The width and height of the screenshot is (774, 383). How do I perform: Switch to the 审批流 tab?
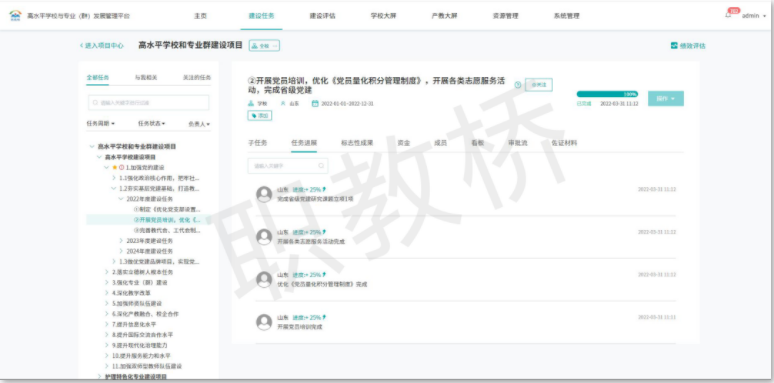click(518, 143)
